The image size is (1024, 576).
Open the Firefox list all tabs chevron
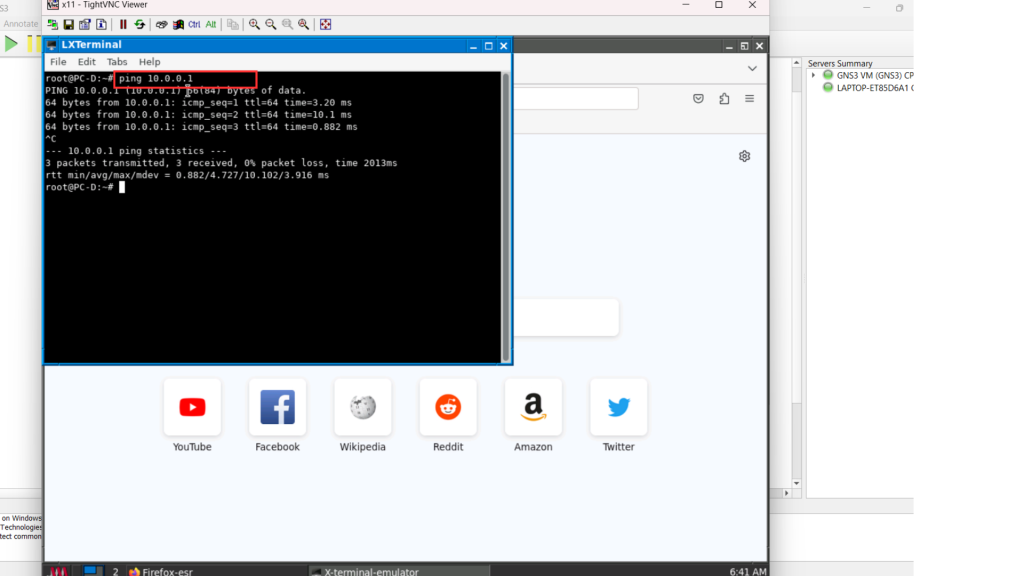coord(752,68)
